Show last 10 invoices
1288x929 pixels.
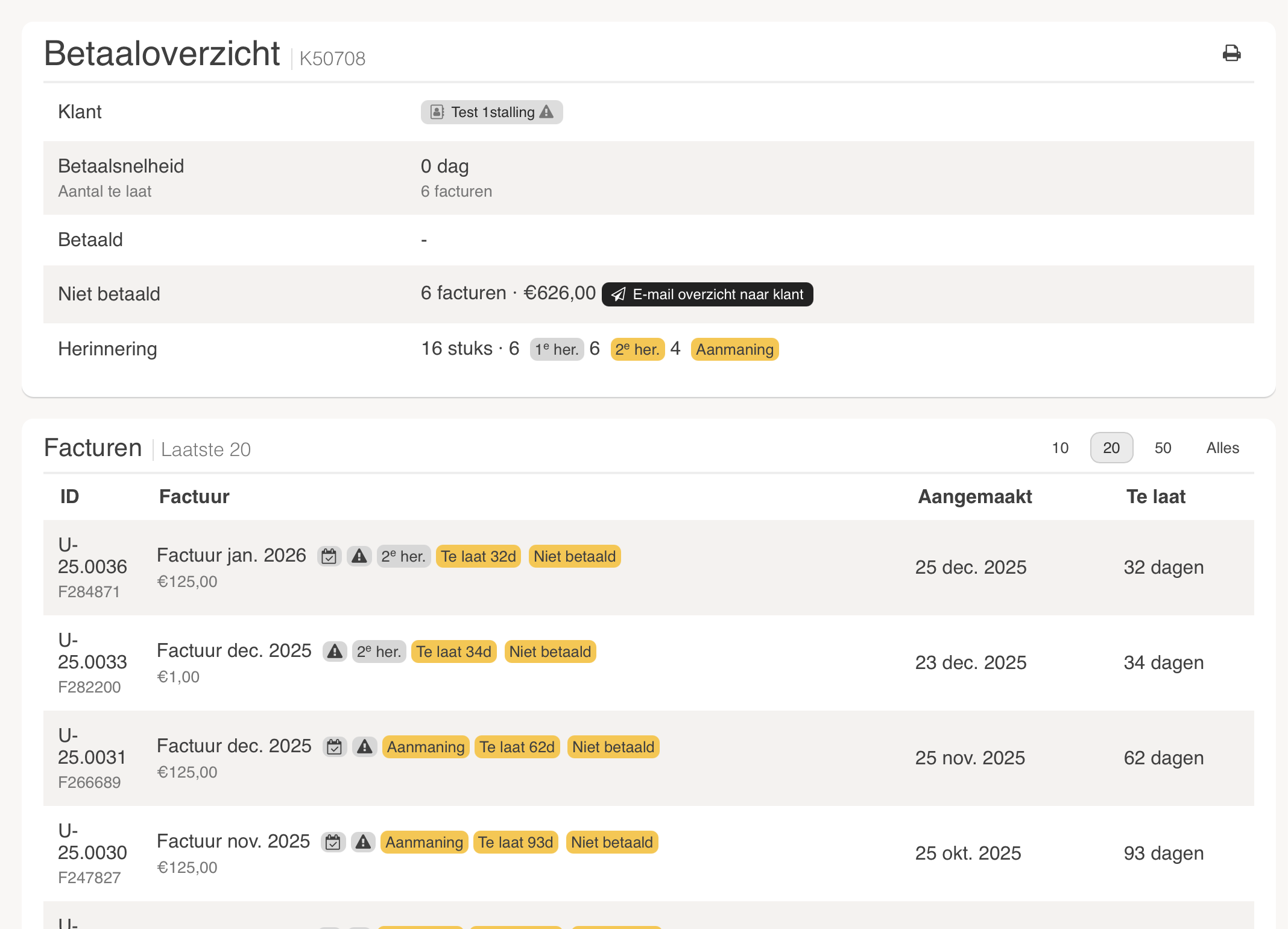tap(1060, 448)
